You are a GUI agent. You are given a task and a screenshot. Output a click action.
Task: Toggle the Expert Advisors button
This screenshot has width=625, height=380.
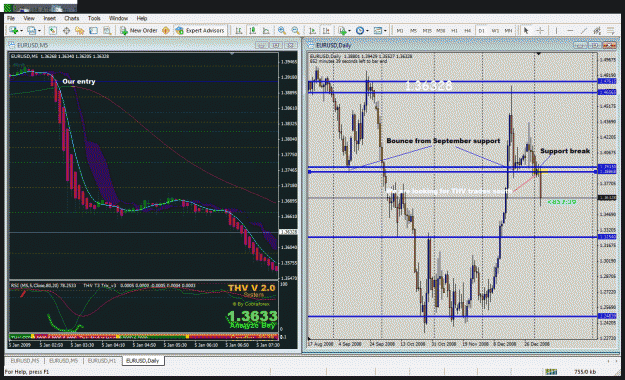[x=200, y=30]
